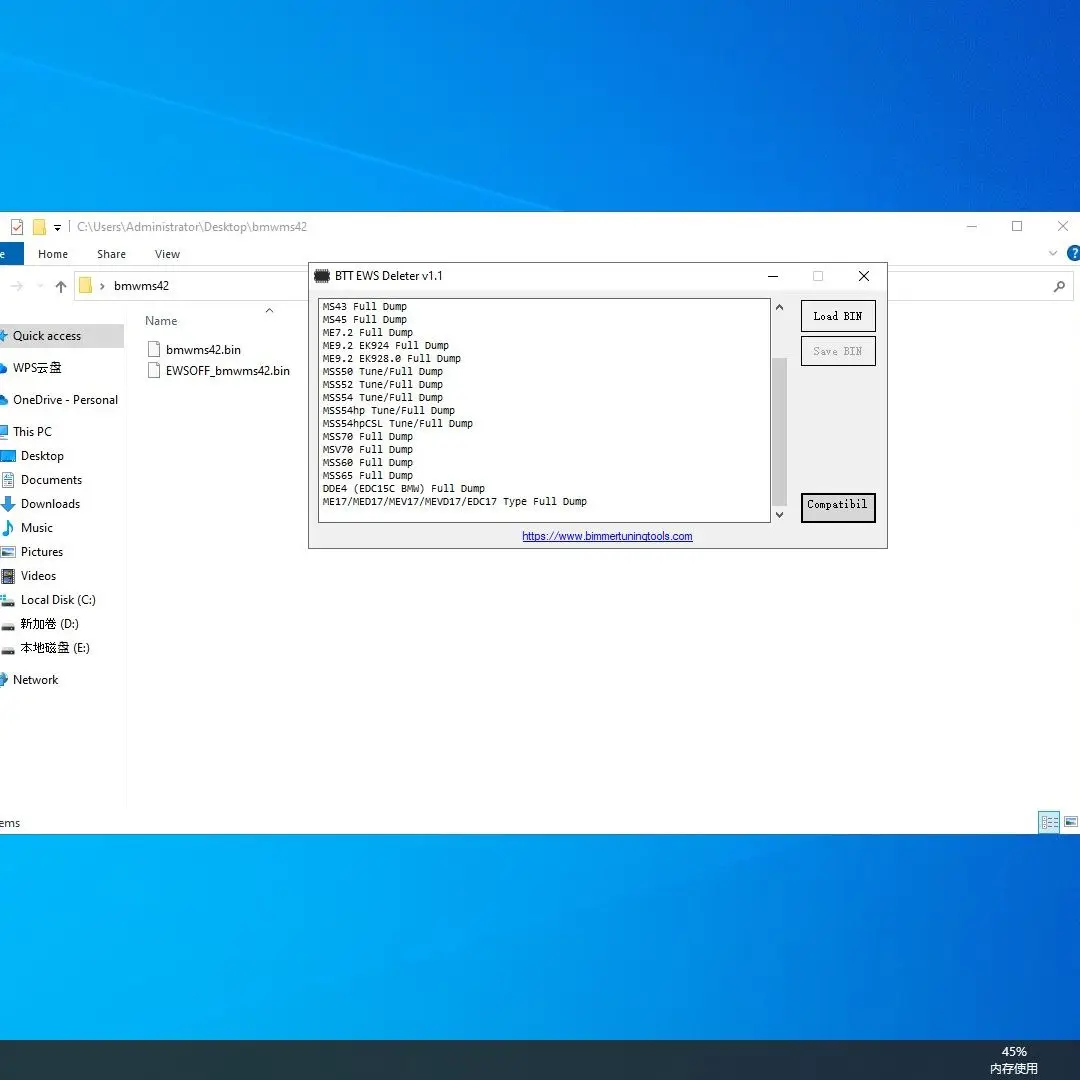Click the Desktop icon in the navigation pane
This screenshot has width=1080, height=1080.
(x=8, y=456)
